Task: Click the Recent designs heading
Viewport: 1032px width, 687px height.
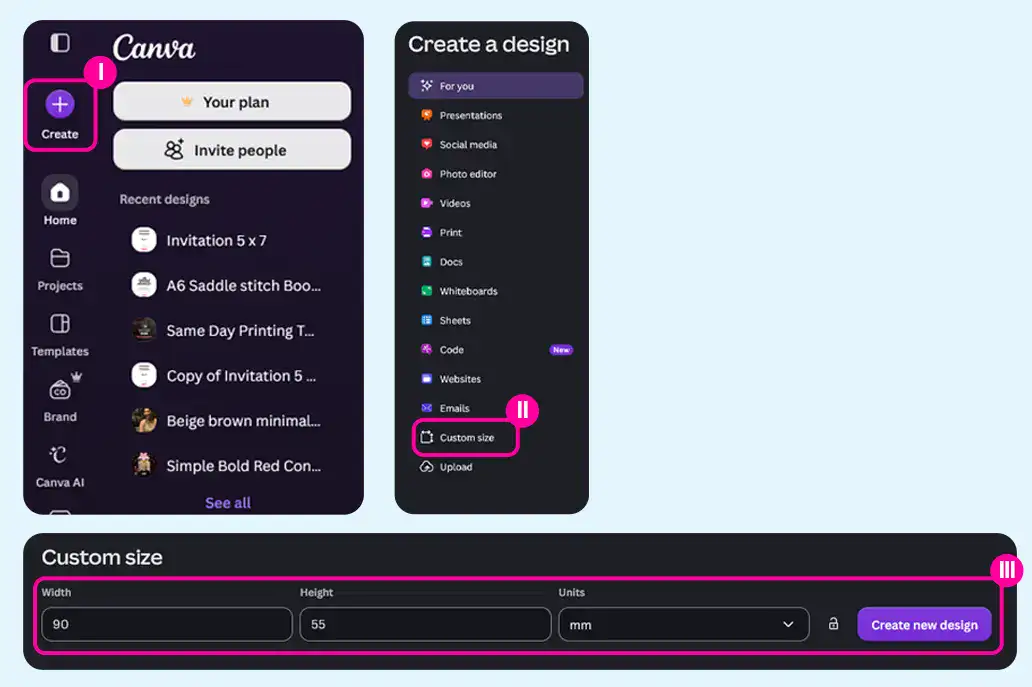Action: (165, 199)
